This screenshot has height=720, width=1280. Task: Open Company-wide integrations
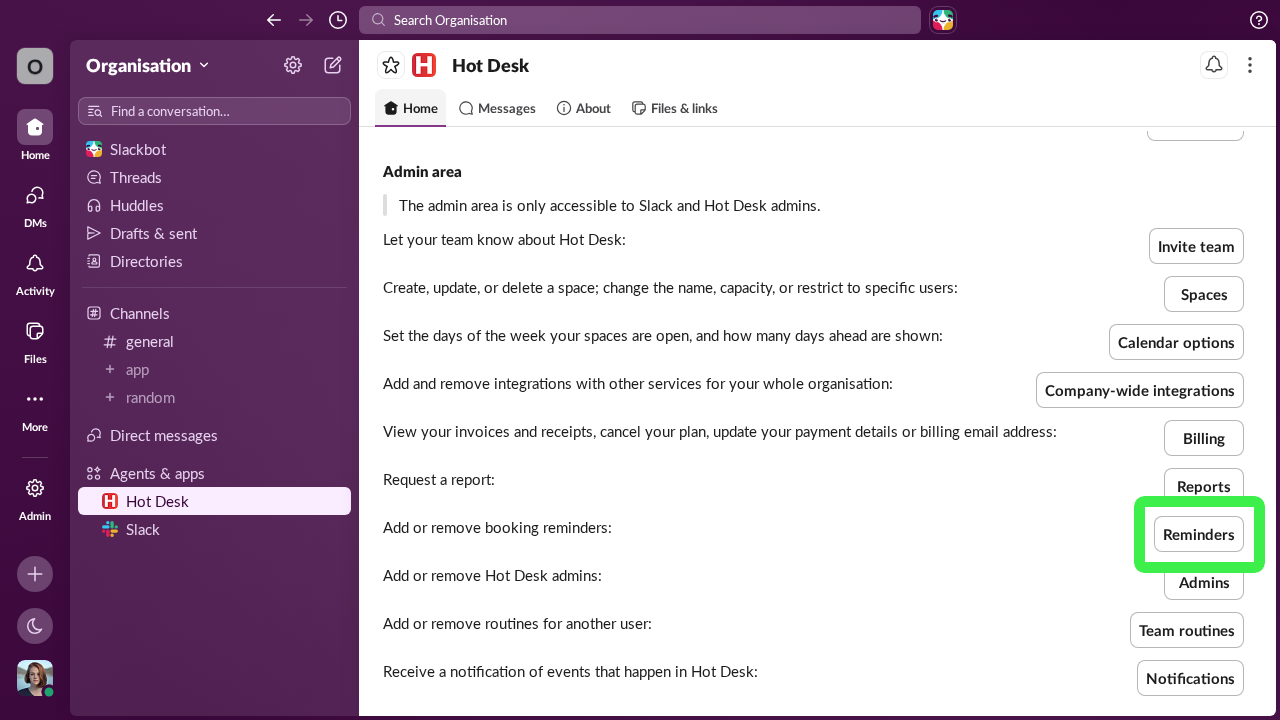(x=1140, y=390)
